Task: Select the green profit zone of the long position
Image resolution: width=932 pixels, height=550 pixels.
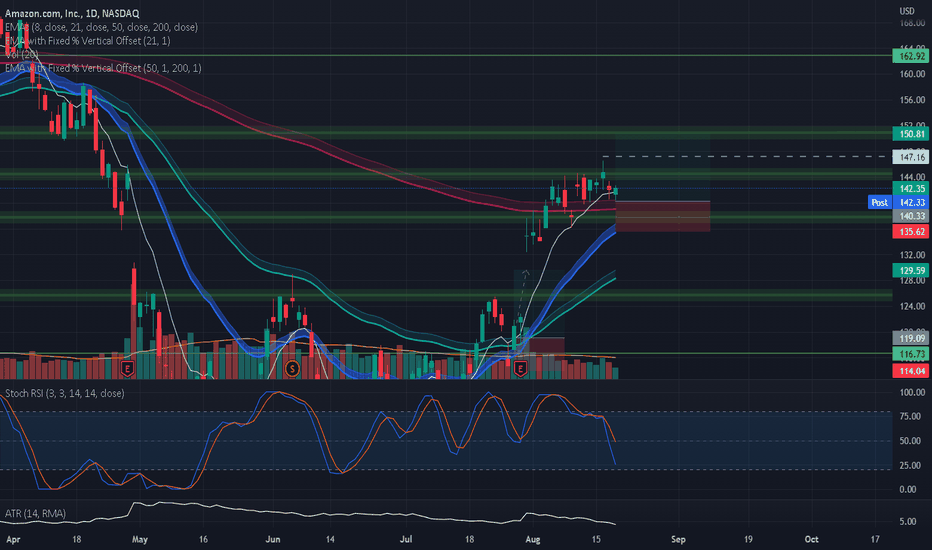Action: (663, 168)
